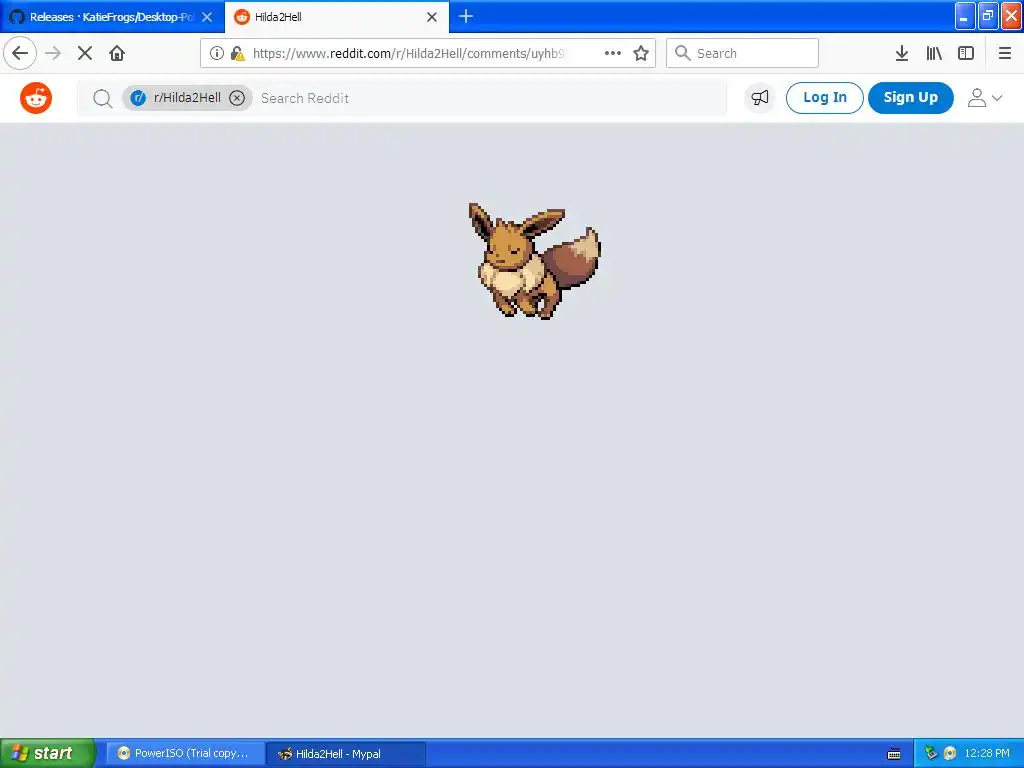The image size is (1024, 768).
Task: Click the disc tray icon near clock
Action: pos(950,753)
